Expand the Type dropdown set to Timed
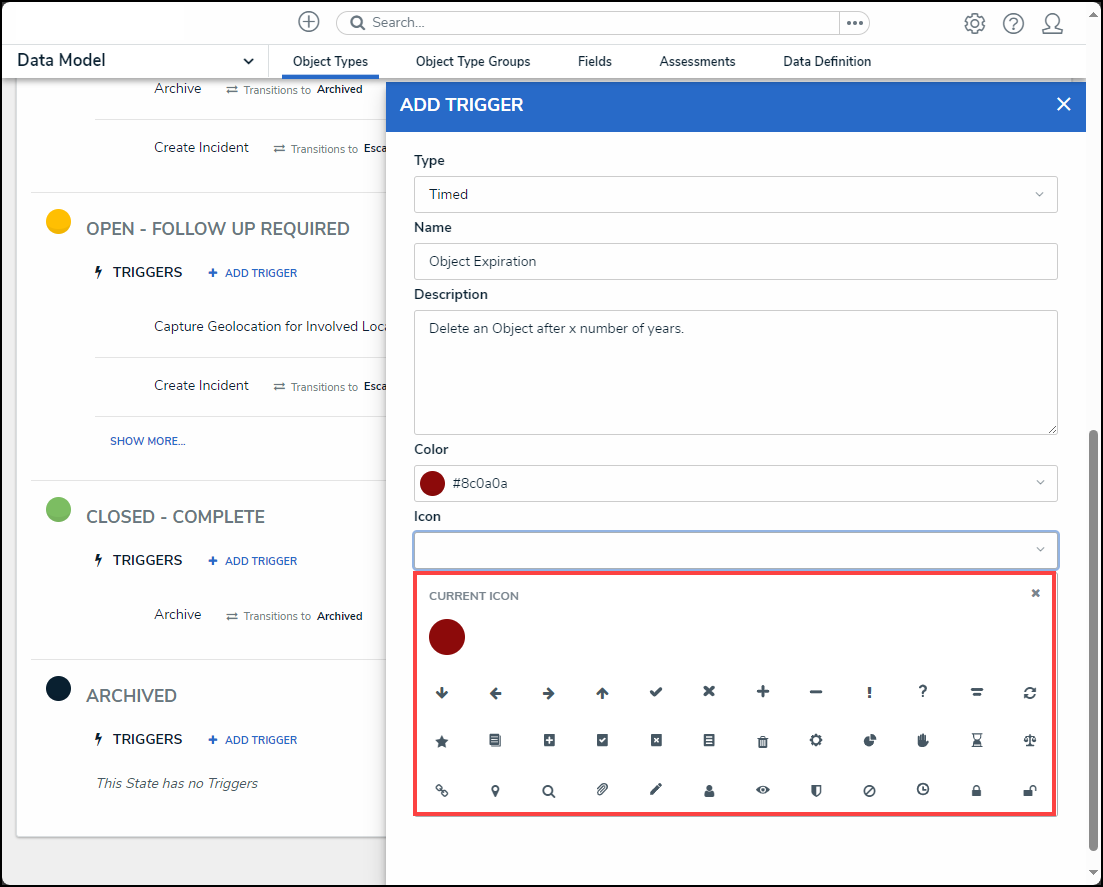1103x887 pixels. click(735, 194)
